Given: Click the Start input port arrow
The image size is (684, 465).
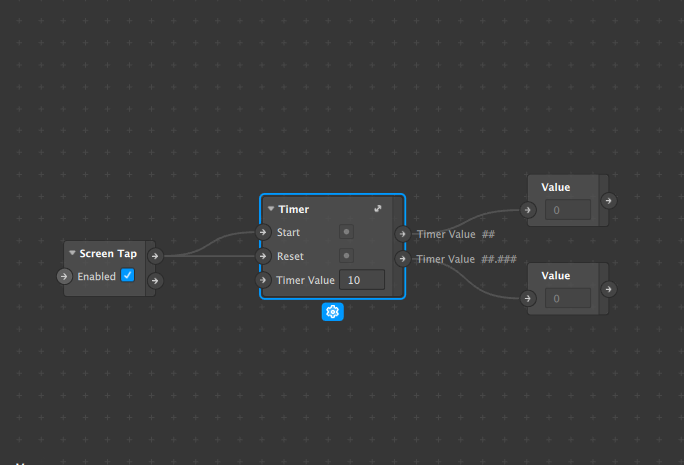Looking at the screenshot, I should point(263,232).
